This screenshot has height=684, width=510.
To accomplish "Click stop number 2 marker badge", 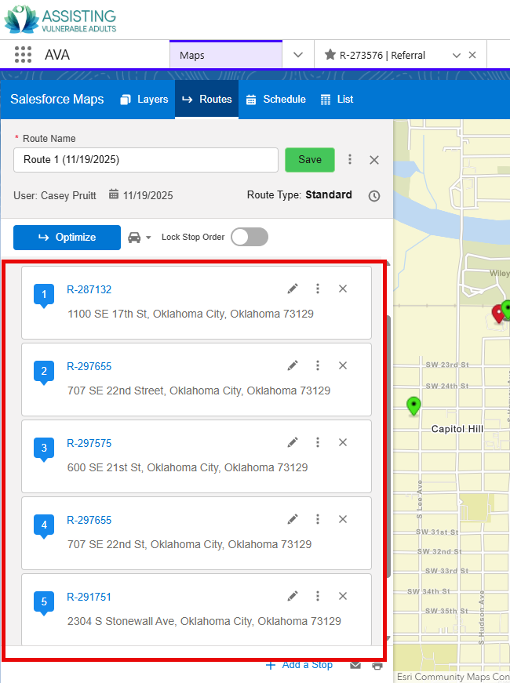I will coord(44,372).
